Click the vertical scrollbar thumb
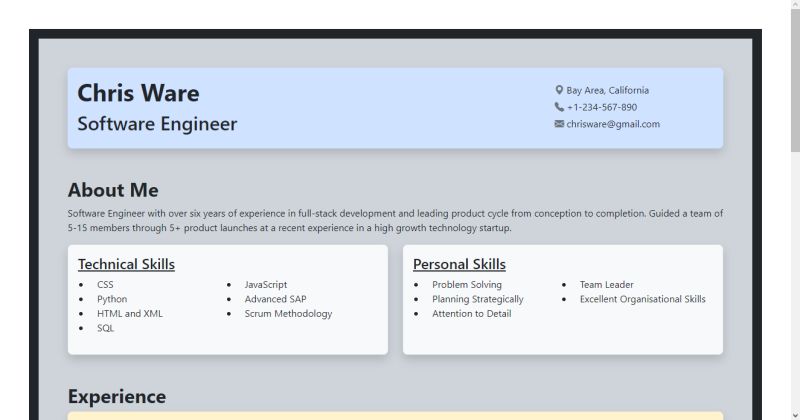This screenshot has width=800, height=420. (795, 80)
